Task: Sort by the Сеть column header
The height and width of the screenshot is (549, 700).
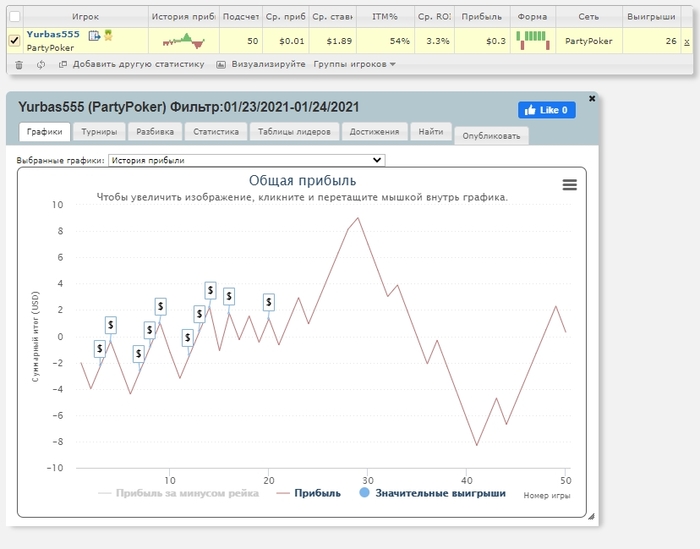Action: pyautogui.click(x=589, y=17)
